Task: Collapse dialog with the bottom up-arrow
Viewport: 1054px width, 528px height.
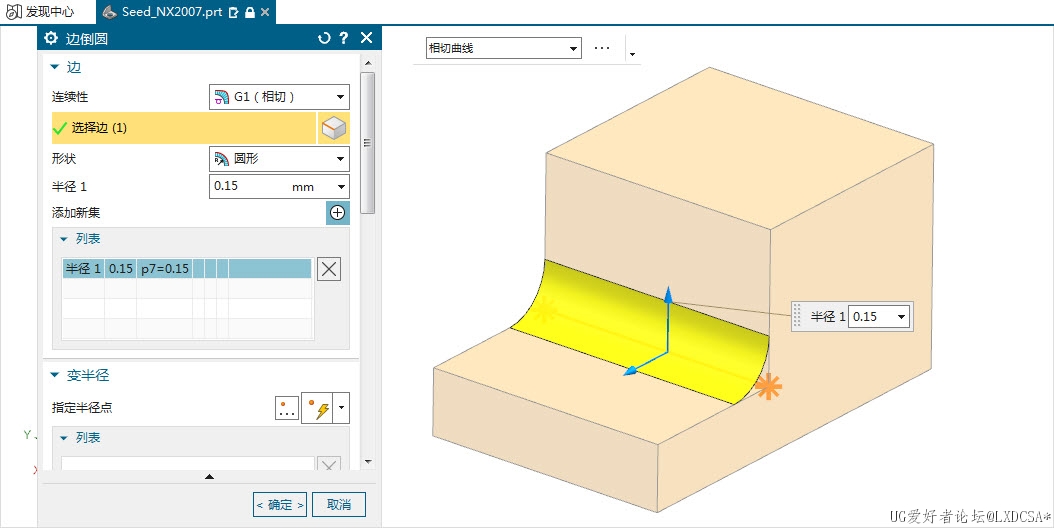Action: pyautogui.click(x=209, y=476)
